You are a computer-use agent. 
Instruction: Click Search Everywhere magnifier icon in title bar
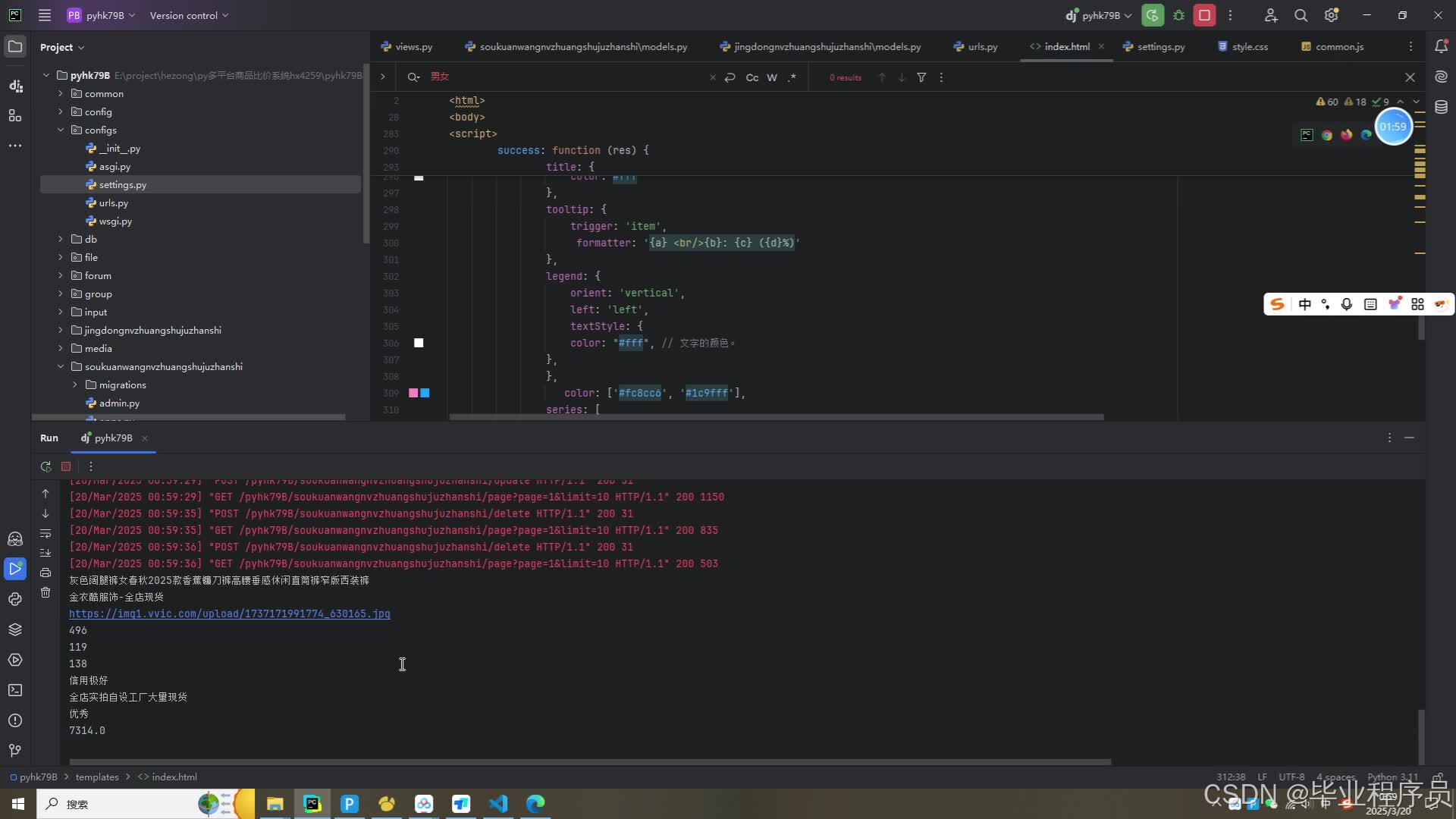(x=1301, y=15)
